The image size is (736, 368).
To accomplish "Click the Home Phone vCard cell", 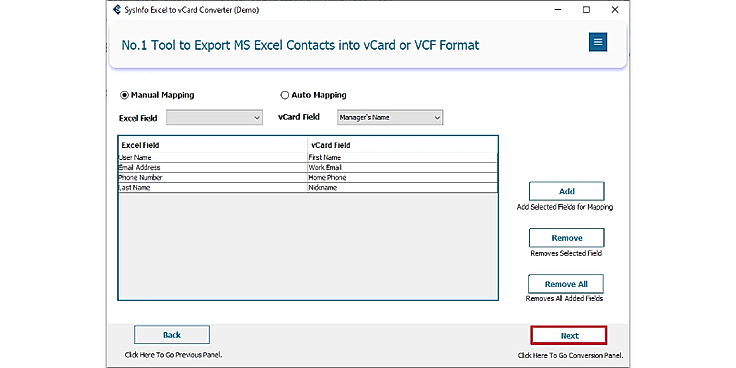I will pyautogui.click(x=402, y=178).
